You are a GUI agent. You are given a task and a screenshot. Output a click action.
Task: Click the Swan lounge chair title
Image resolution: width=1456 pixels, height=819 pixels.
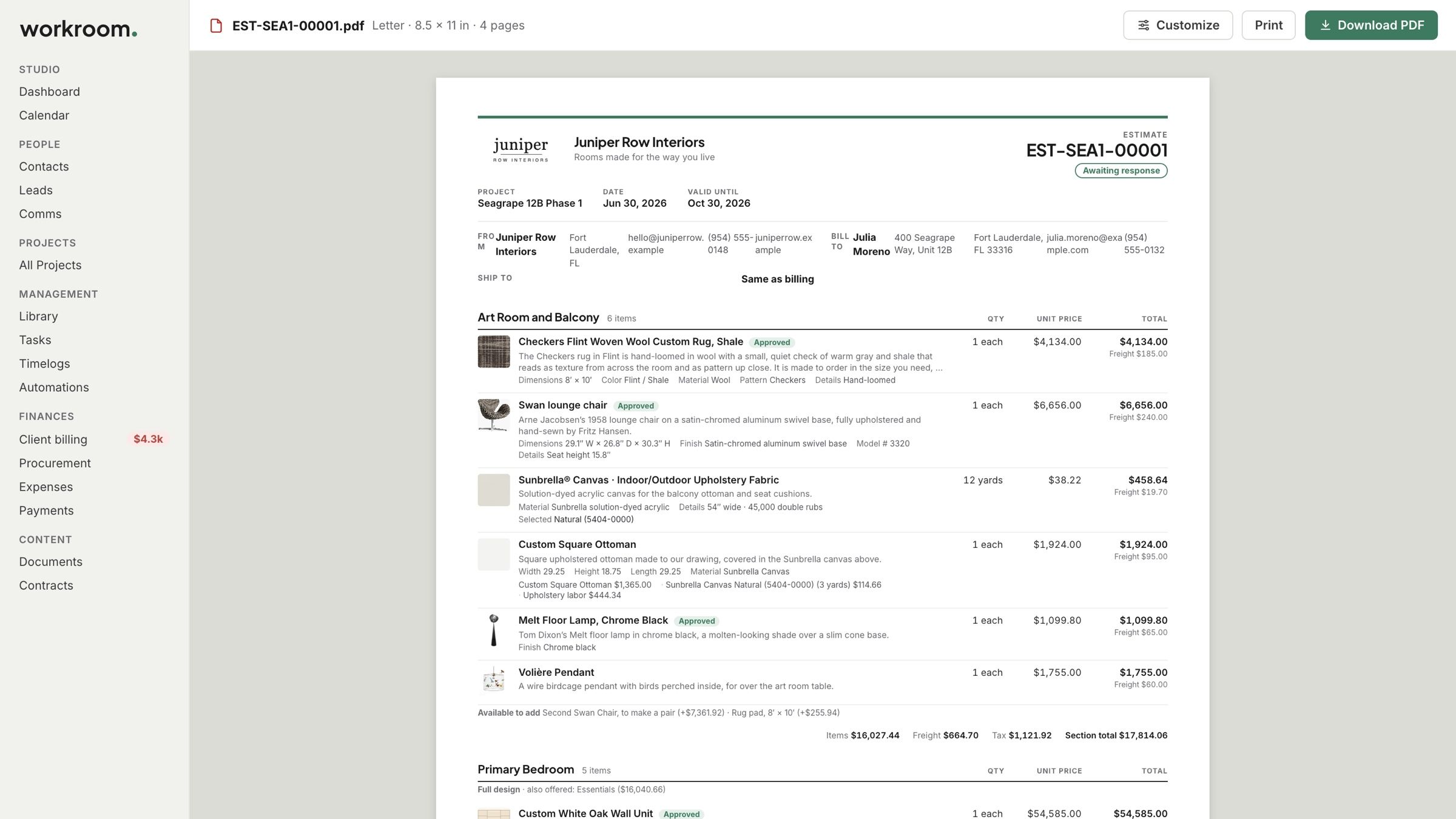562,405
